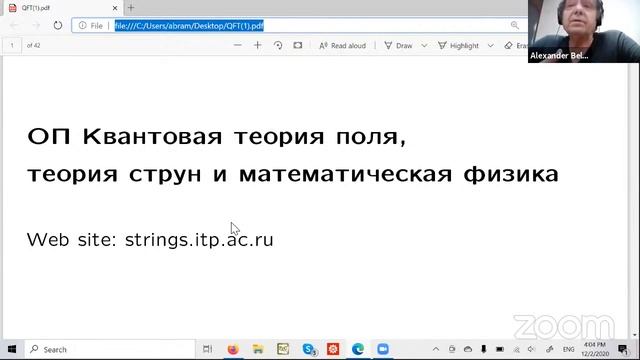Image resolution: width=640 pixels, height=360 pixels.
Task: Start Read aloud for the PDF
Action: [342, 46]
